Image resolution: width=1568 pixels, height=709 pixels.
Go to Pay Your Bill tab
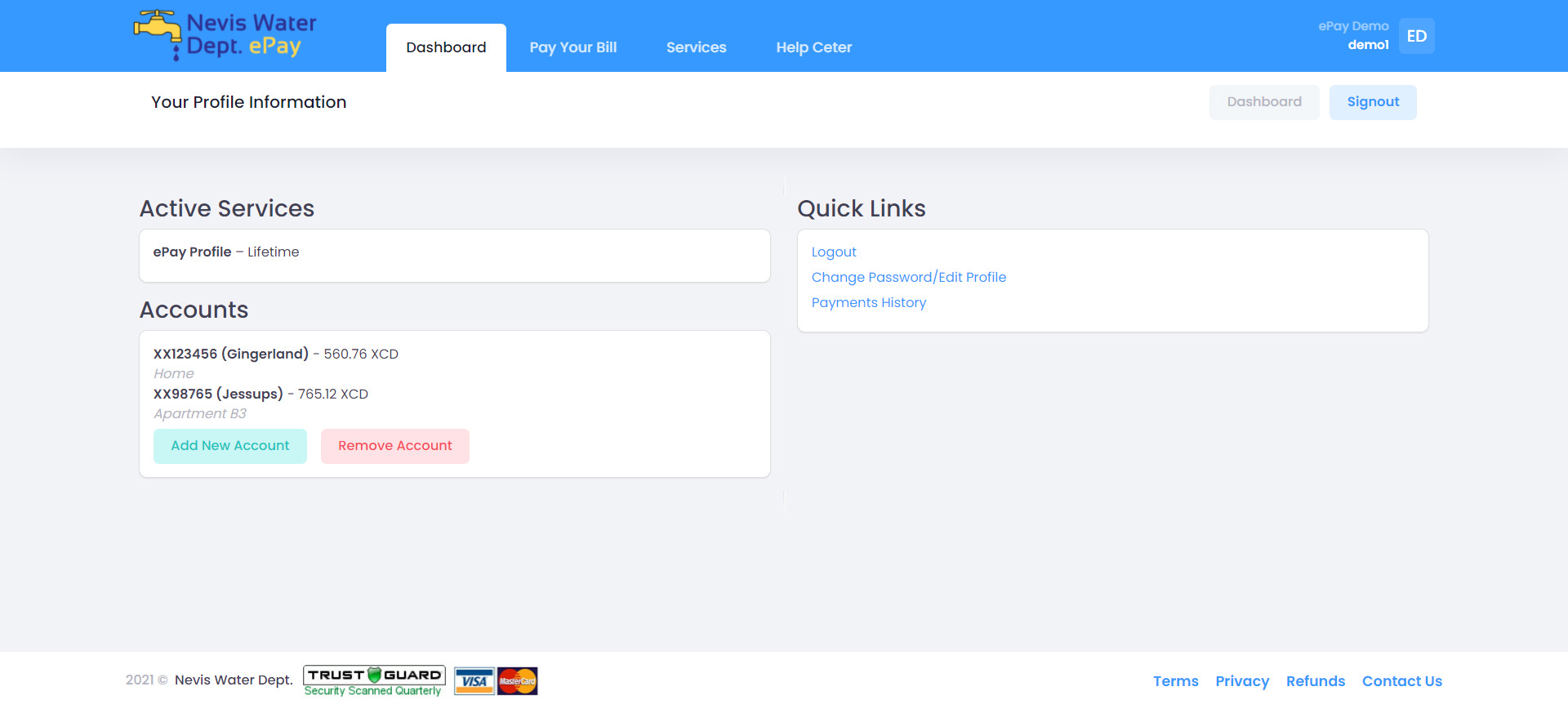(x=572, y=47)
